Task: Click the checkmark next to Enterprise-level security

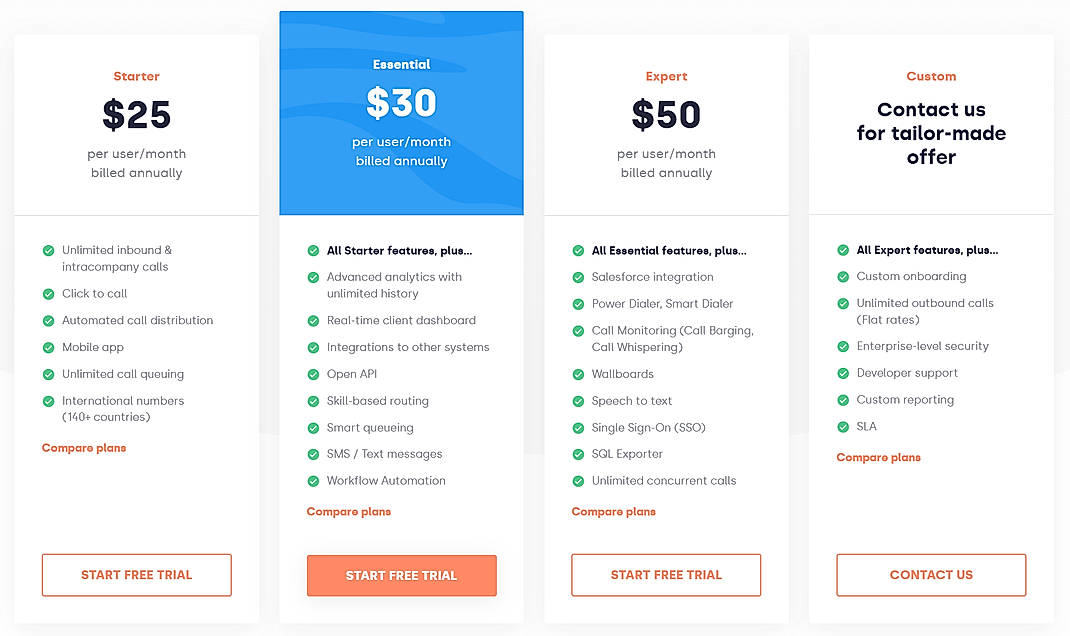Action: tap(843, 347)
